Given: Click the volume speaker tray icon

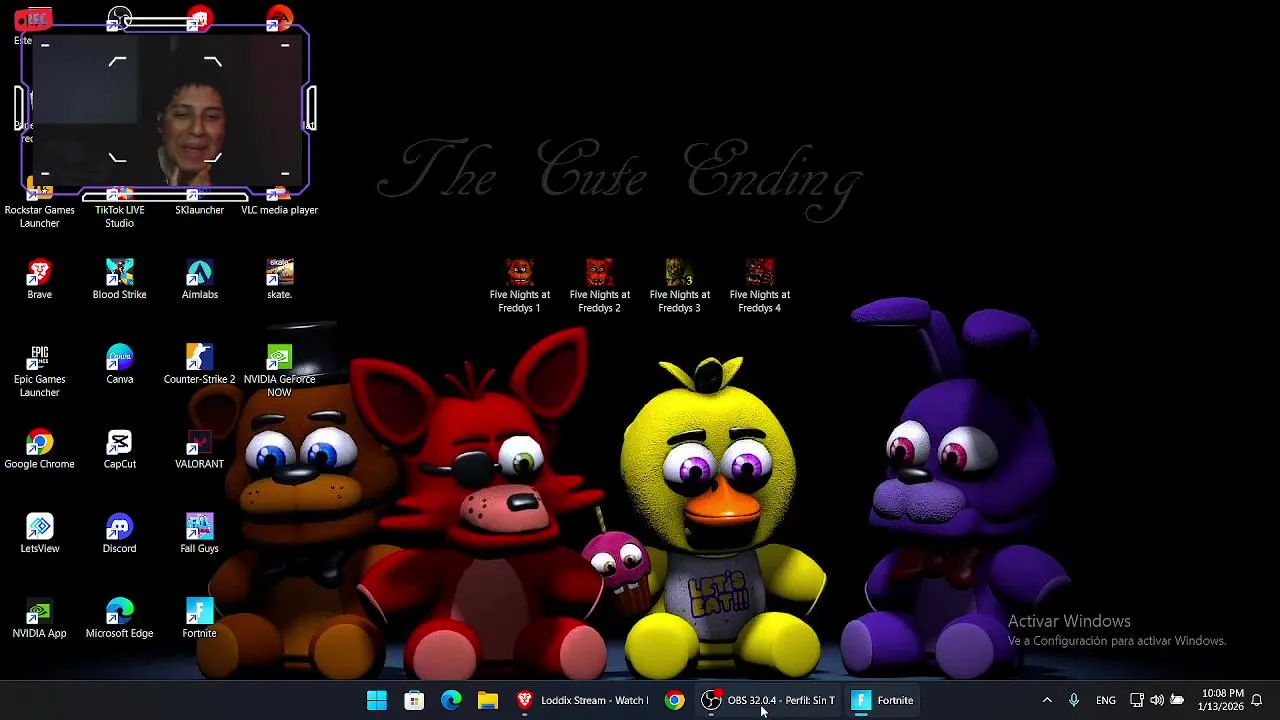Looking at the screenshot, I should 1157,700.
